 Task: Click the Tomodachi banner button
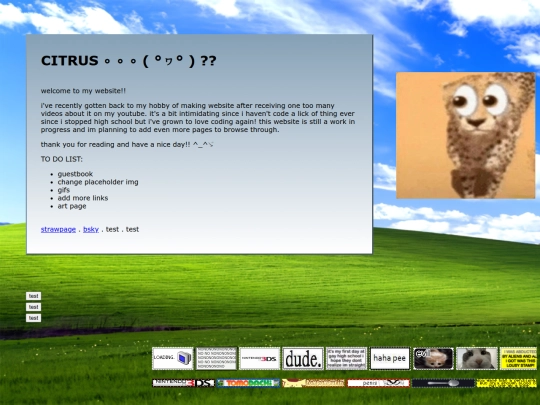pos(248,383)
